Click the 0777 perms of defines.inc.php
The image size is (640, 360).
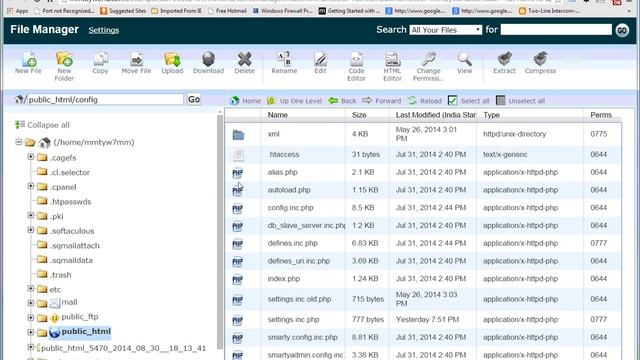click(598, 243)
